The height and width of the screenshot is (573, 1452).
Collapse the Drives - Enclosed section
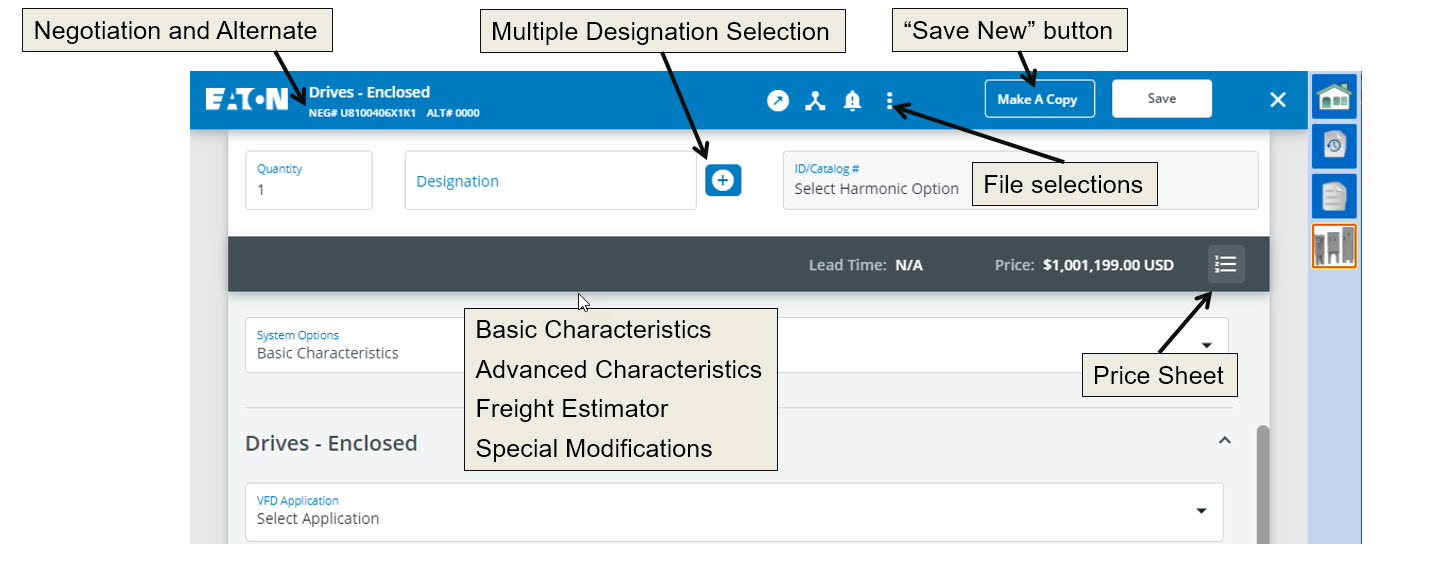[x=1224, y=441]
